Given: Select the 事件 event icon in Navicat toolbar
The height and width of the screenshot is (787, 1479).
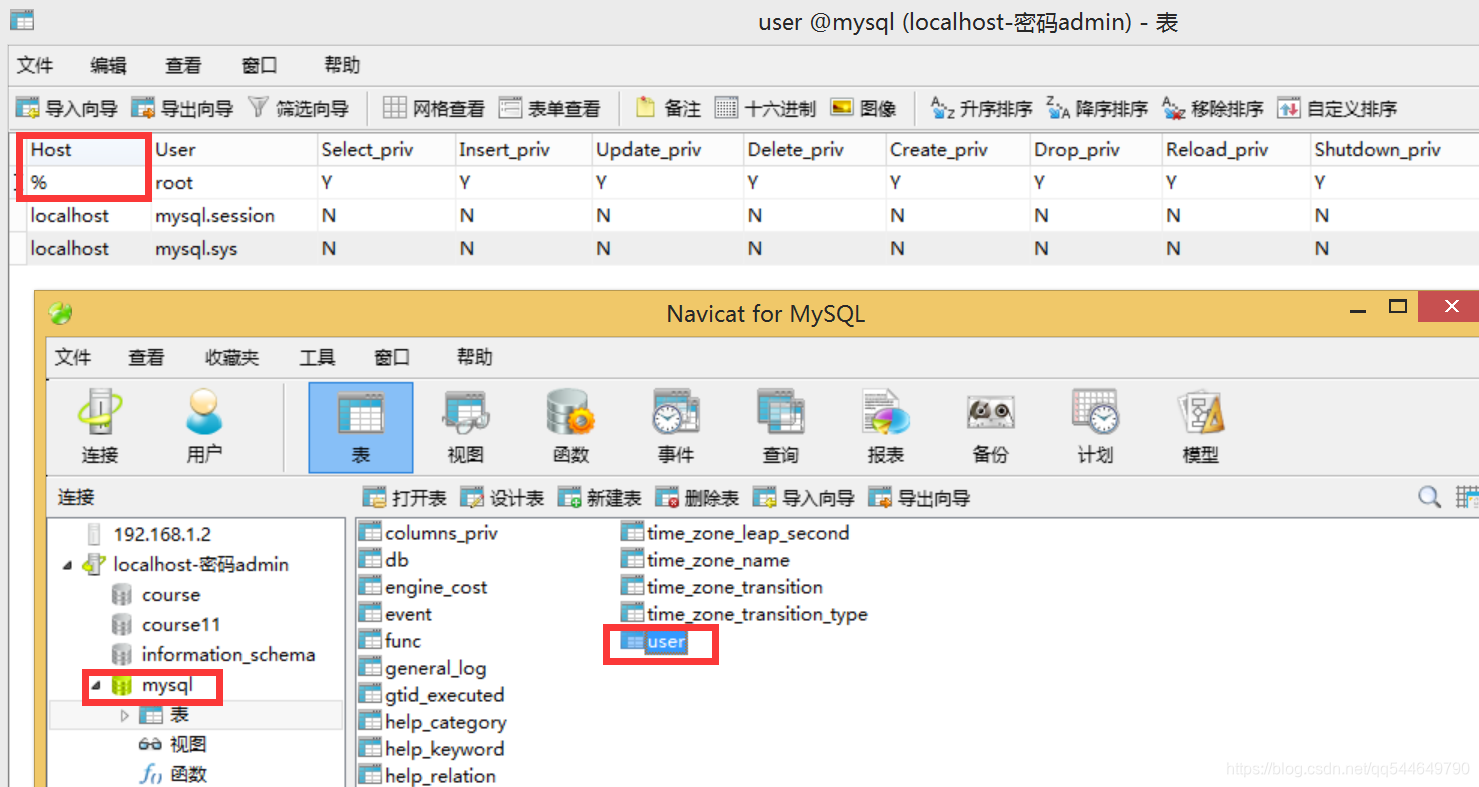Looking at the screenshot, I should [x=676, y=427].
